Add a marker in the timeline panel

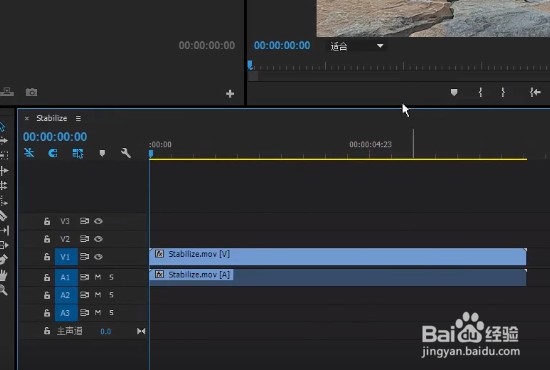tap(102, 153)
